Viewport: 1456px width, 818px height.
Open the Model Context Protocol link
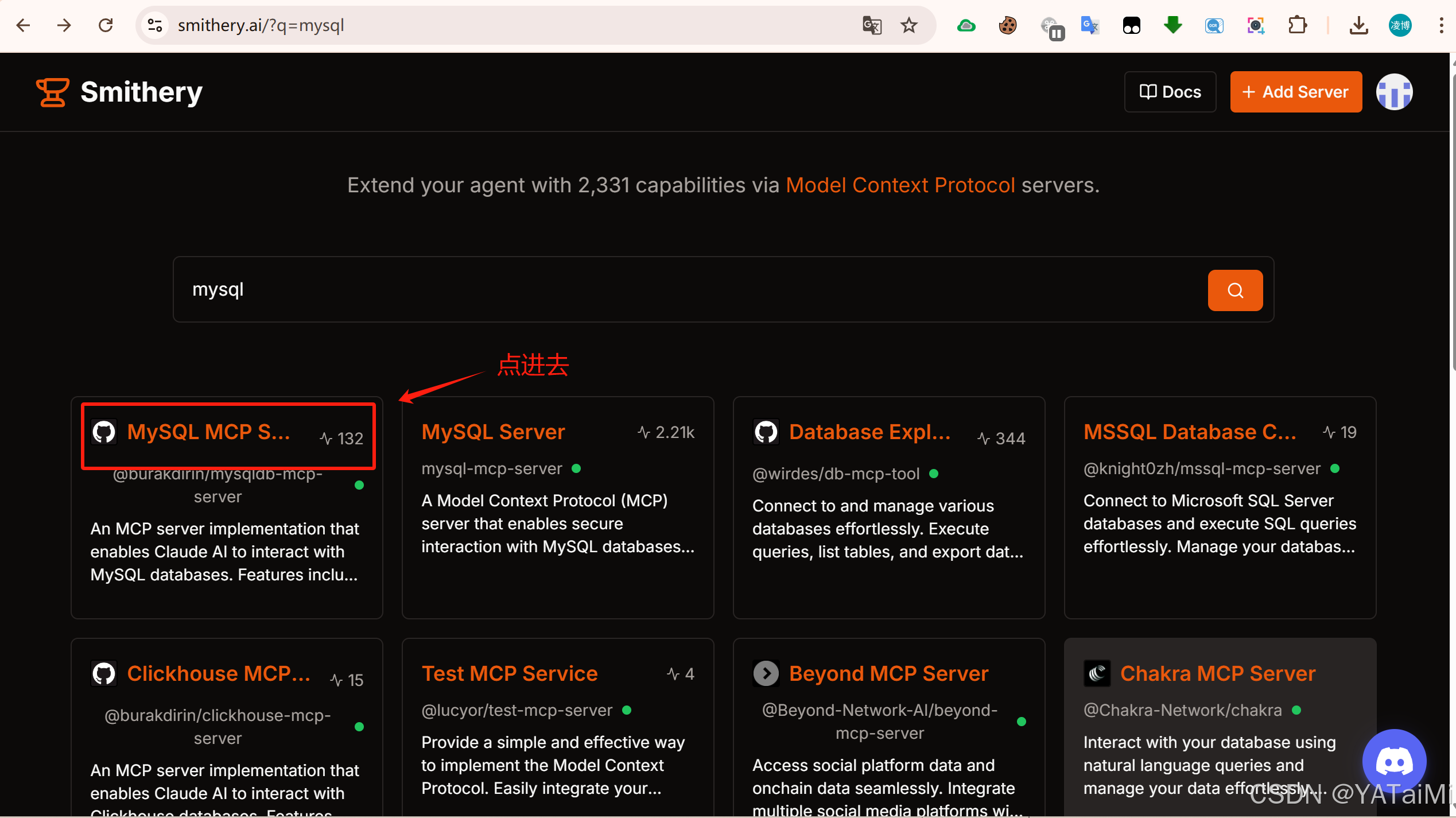tap(900, 185)
